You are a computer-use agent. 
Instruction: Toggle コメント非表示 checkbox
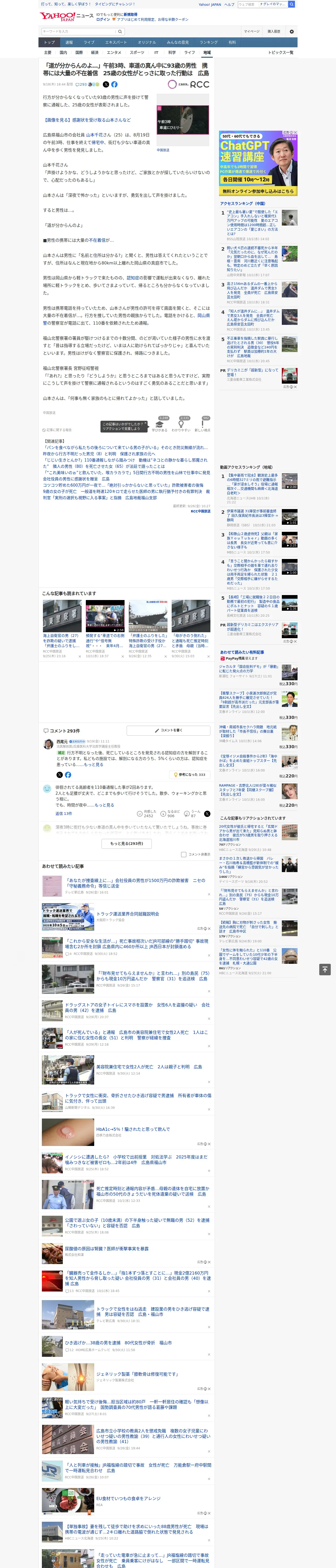point(183,855)
